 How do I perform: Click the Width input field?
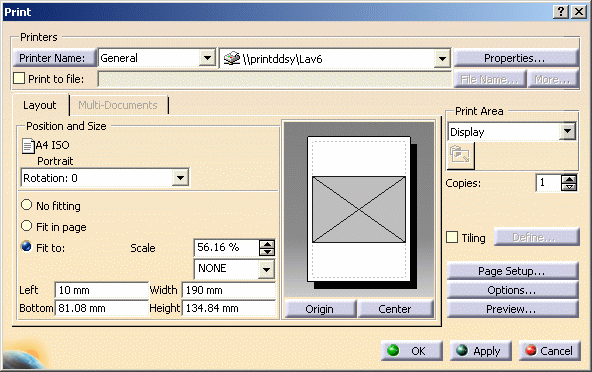[x=228, y=290]
